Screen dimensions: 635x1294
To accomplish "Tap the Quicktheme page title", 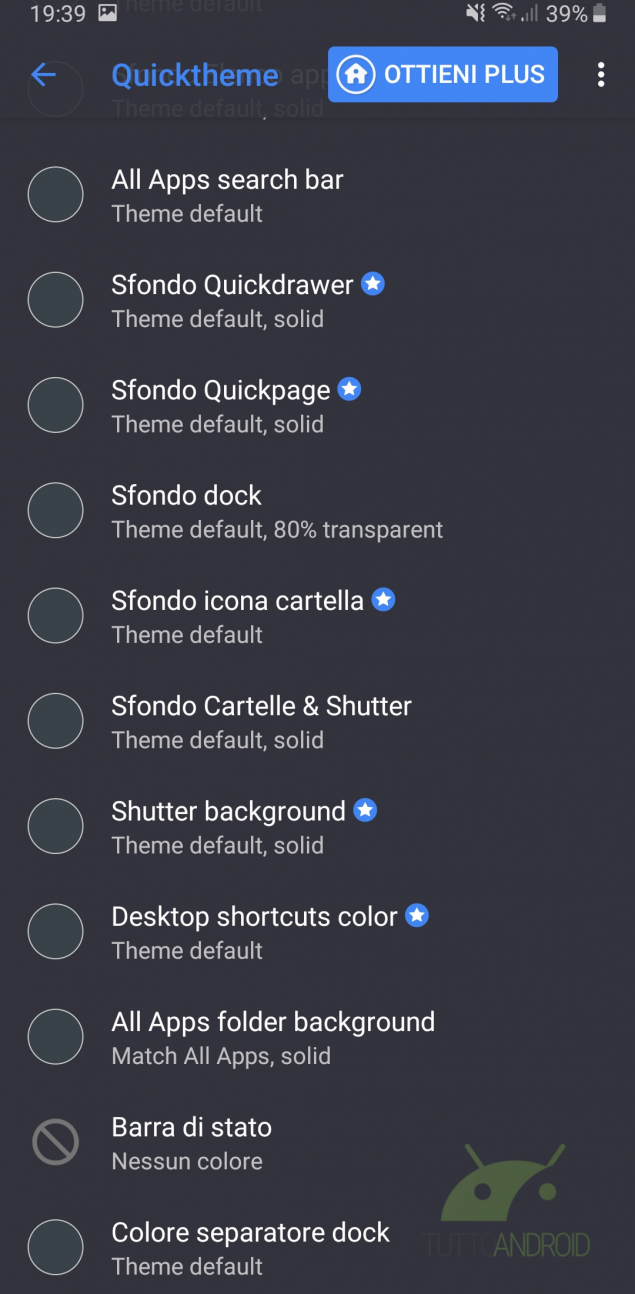I will [x=195, y=75].
